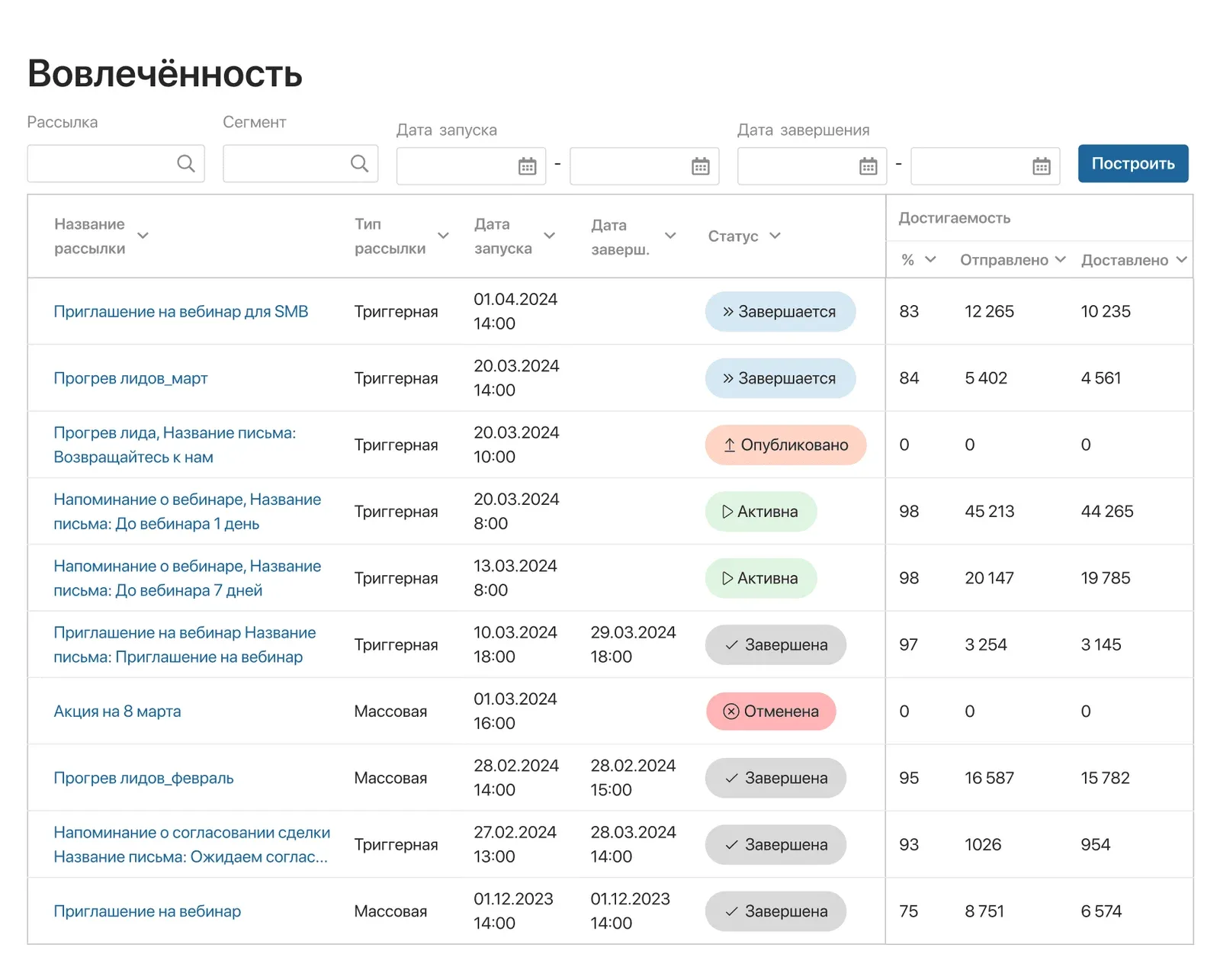1220x980 pixels.
Task: Expand Статус column dropdown chevron
Action: 775,236
